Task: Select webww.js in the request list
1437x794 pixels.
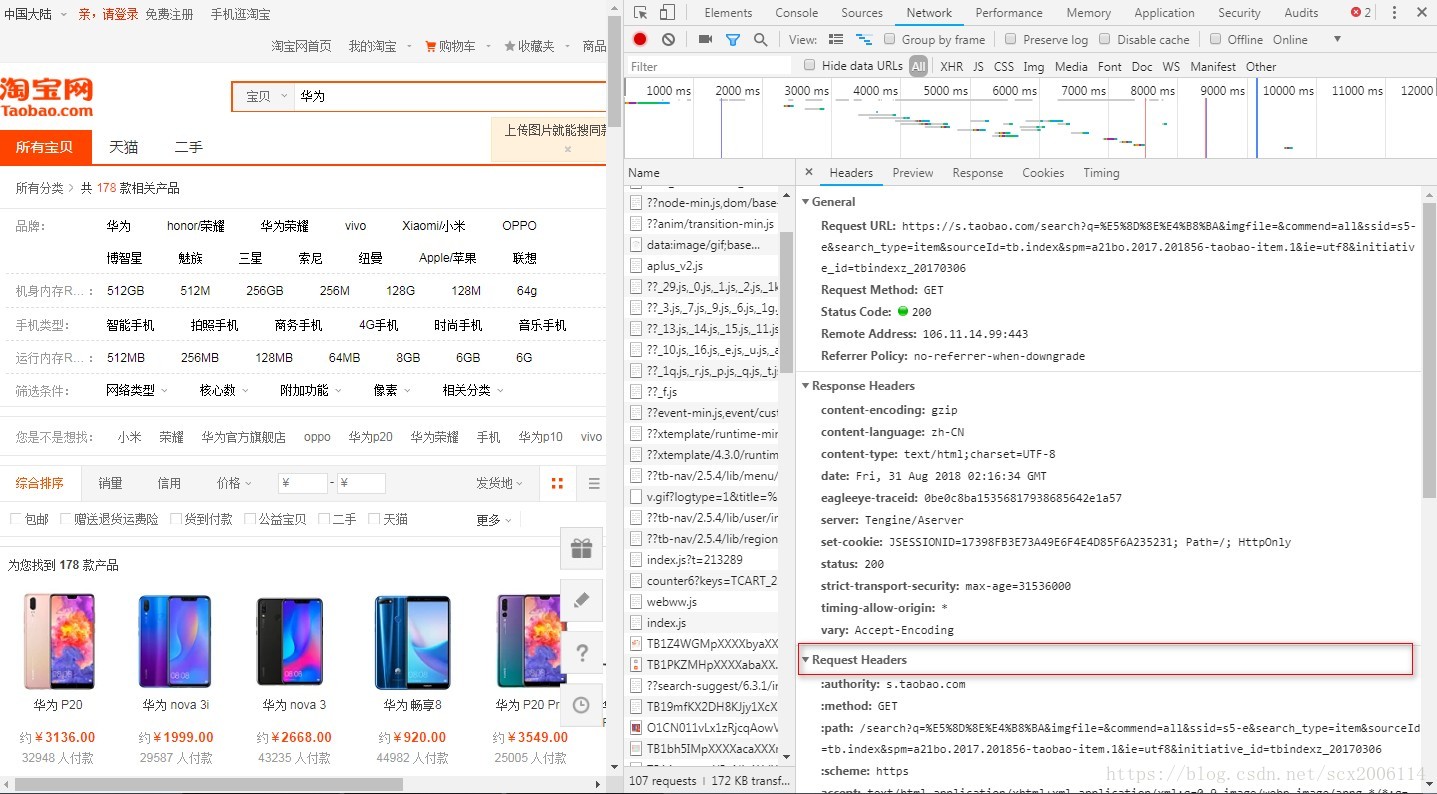Action: (672, 602)
